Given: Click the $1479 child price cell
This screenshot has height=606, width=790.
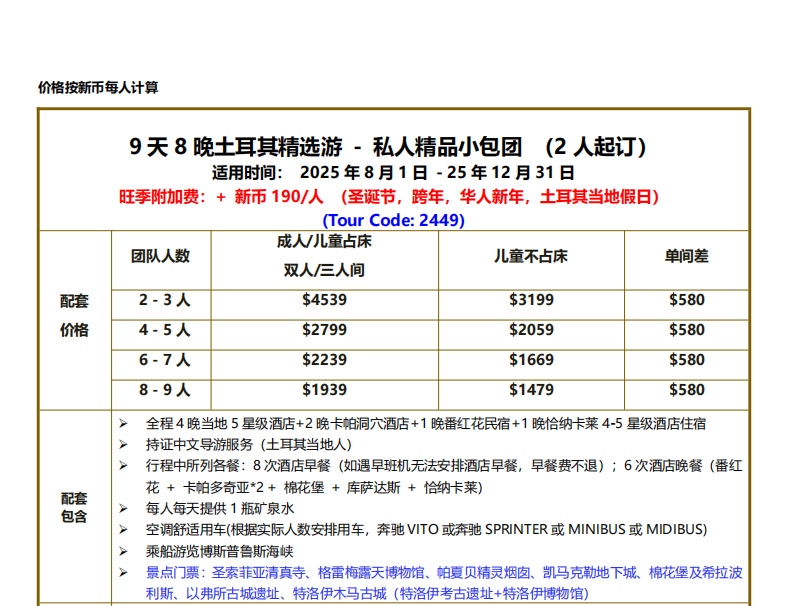Looking at the screenshot, I should click(x=531, y=390).
